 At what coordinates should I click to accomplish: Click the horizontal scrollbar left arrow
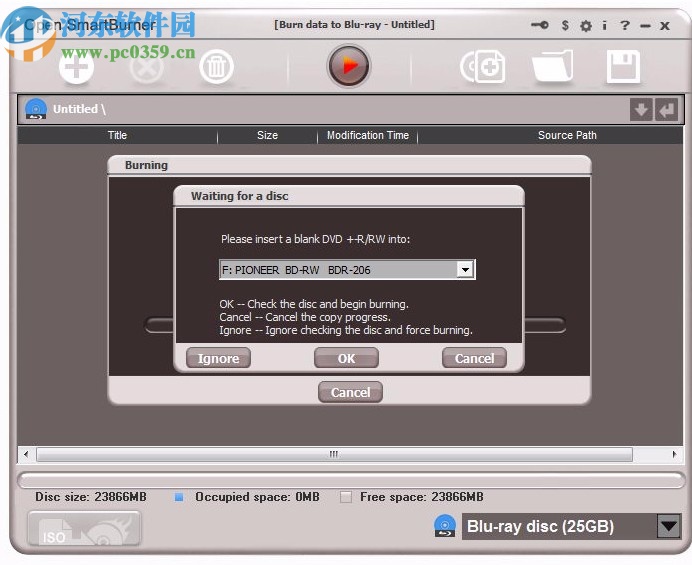(26, 454)
